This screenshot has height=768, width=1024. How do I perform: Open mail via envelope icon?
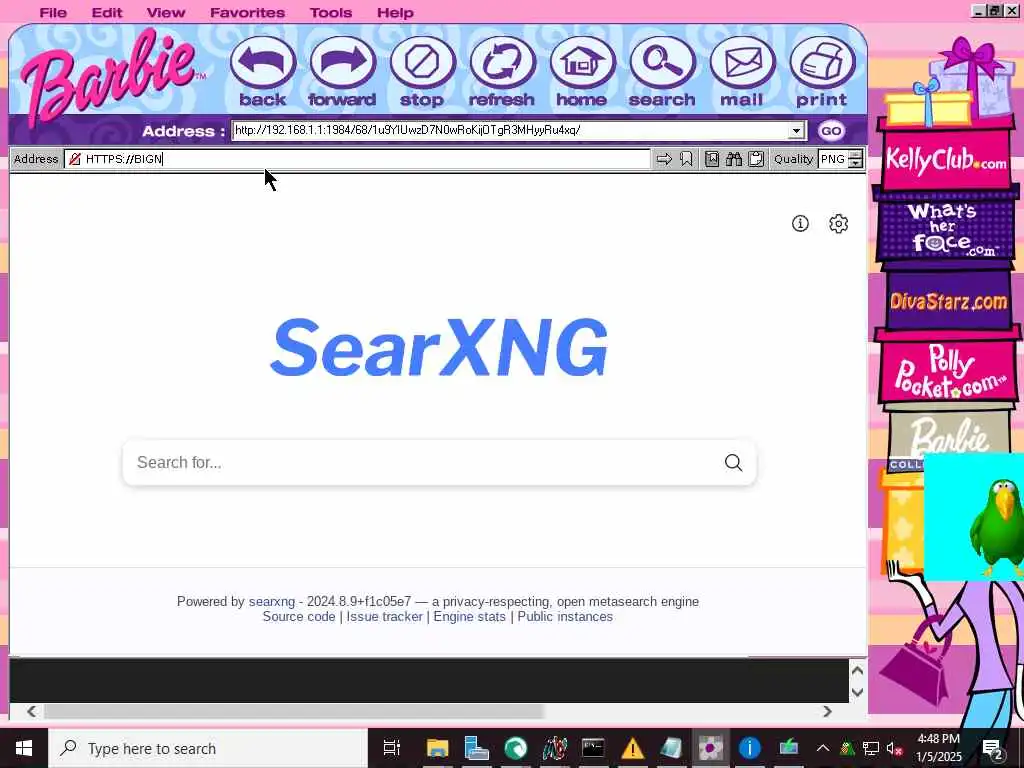(742, 72)
